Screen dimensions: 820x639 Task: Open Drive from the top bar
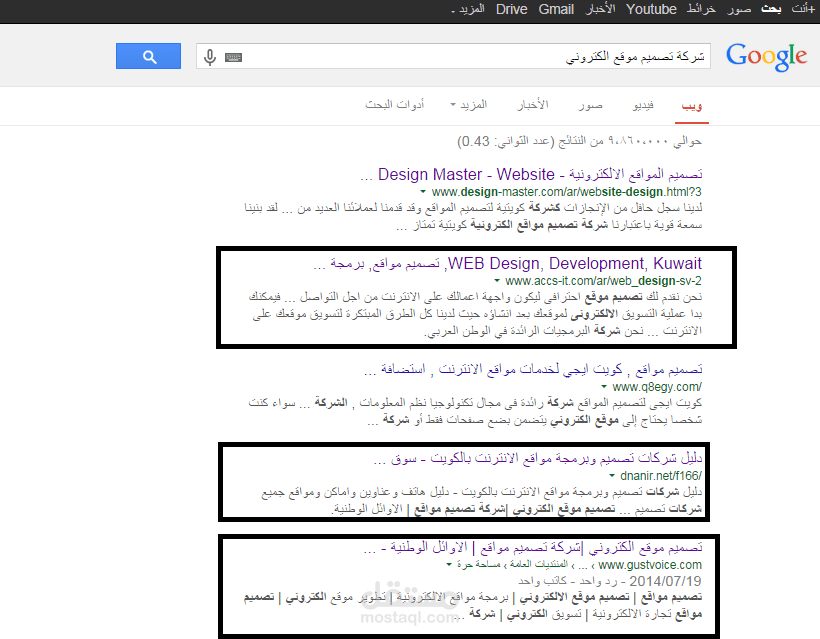point(511,9)
